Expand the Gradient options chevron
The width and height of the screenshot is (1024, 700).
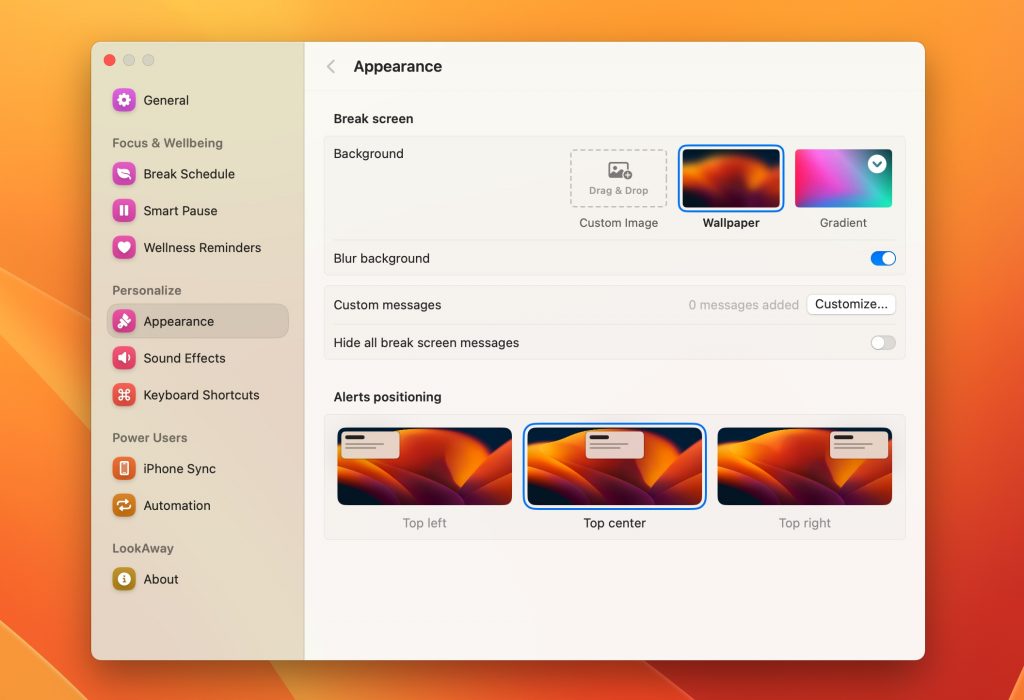(x=878, y=163)
